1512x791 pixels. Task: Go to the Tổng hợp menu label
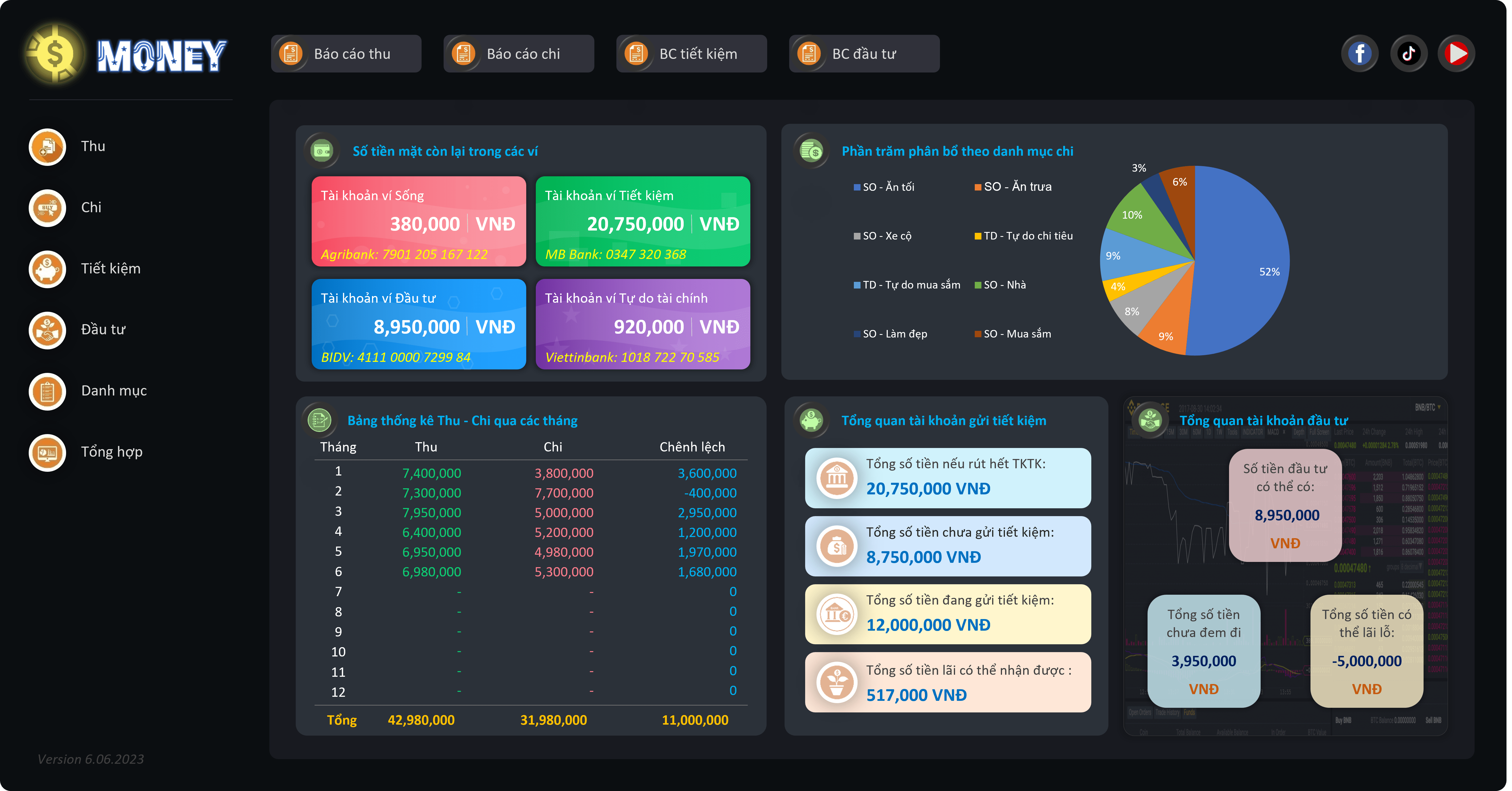point(112,452)
